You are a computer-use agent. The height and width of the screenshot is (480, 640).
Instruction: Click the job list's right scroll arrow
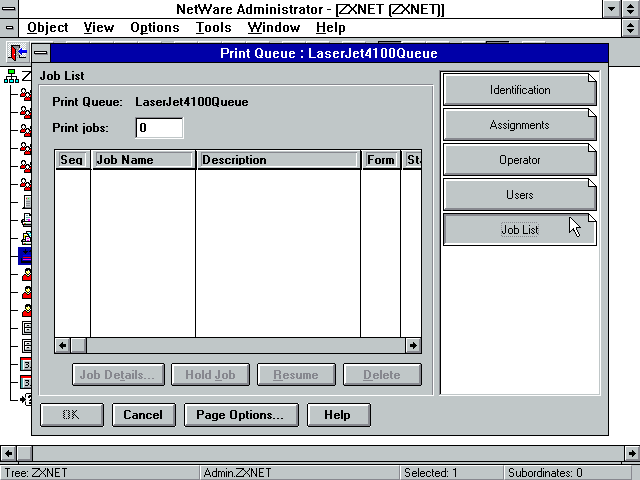(x=413, y=346)
